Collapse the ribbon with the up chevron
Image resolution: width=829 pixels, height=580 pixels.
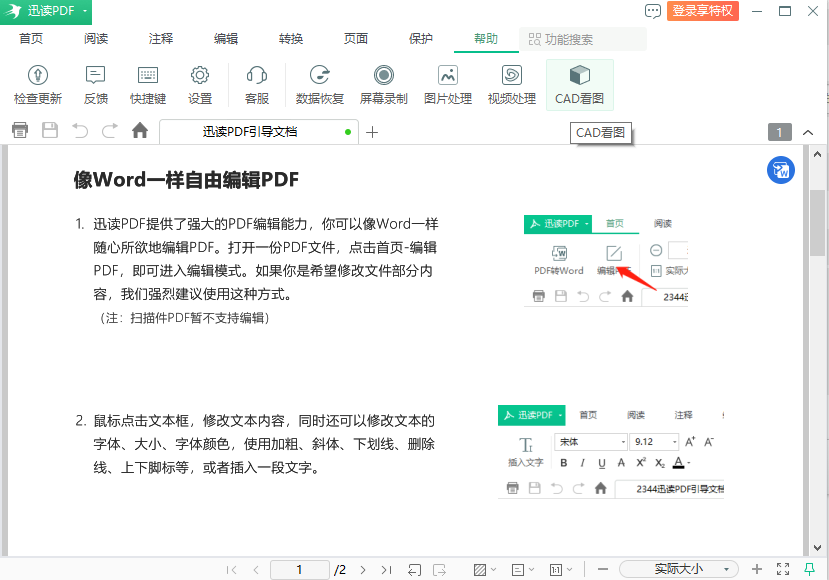808,132
